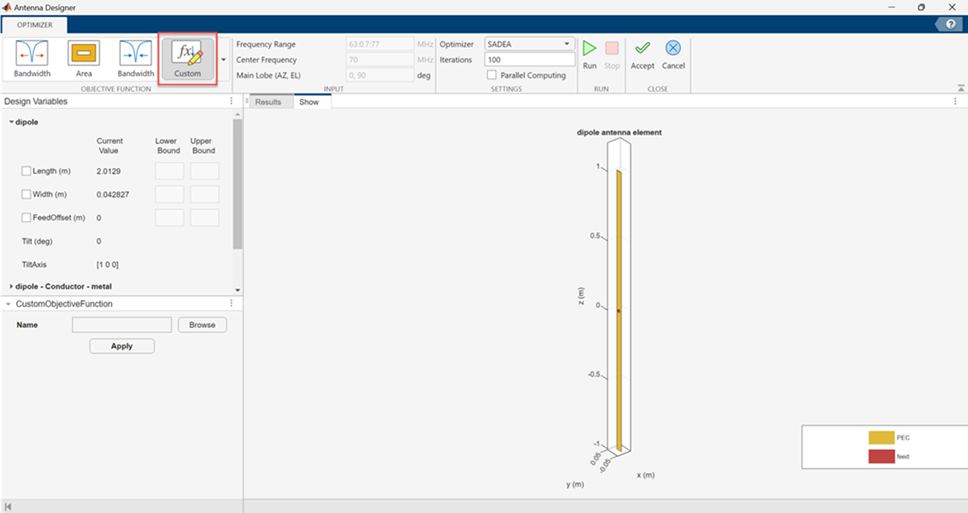Open the help icon at top right

951,24
